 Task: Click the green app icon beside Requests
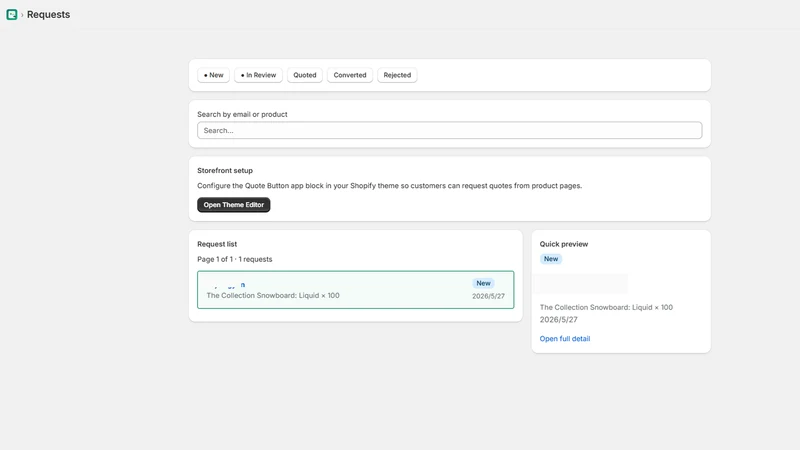point(12,15)
